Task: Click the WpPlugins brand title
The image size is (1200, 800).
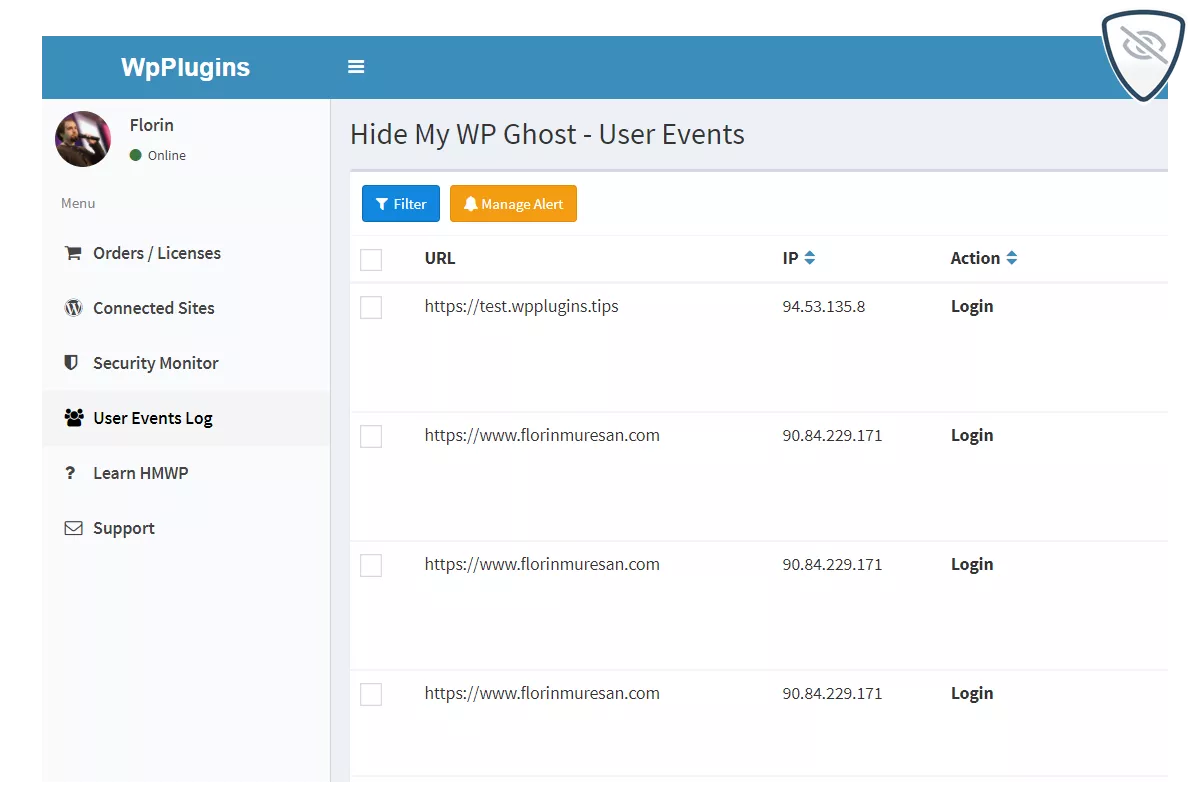Action: tap(185, 67)
